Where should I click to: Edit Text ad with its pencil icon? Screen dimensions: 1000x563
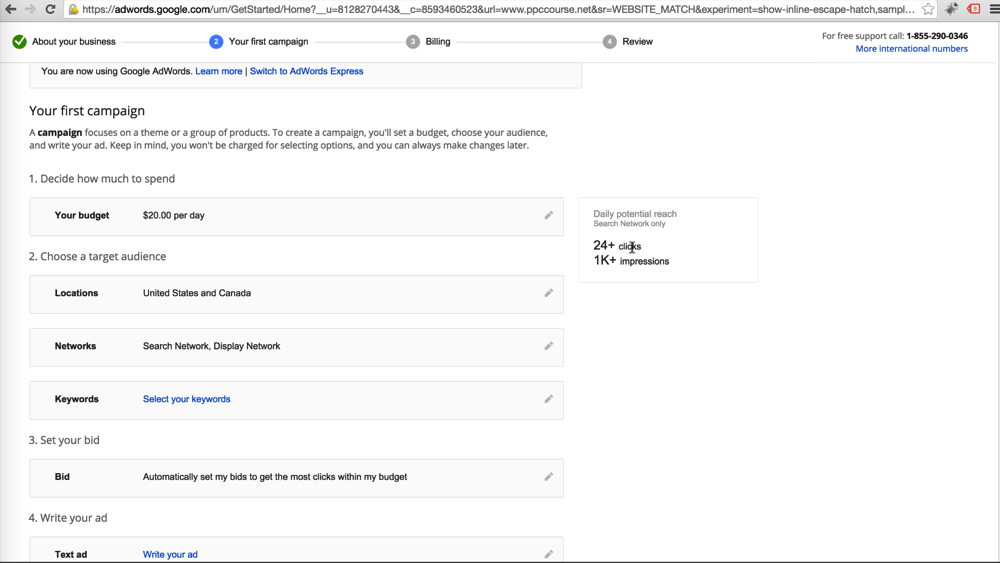[x=548, y=555]
